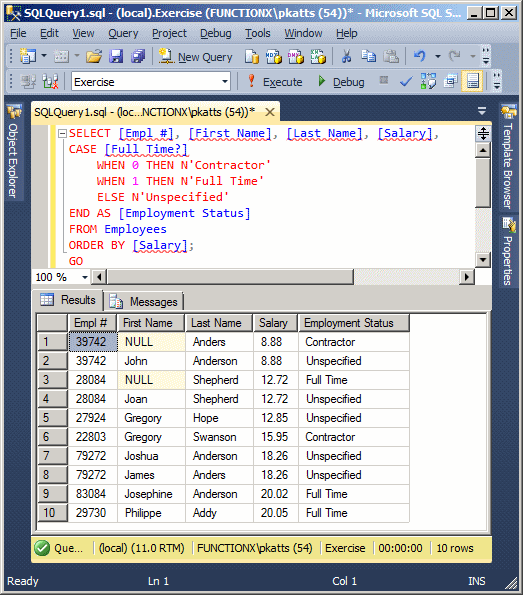Open the Query menu
The image size is (523, 595).
pos(123,33)
